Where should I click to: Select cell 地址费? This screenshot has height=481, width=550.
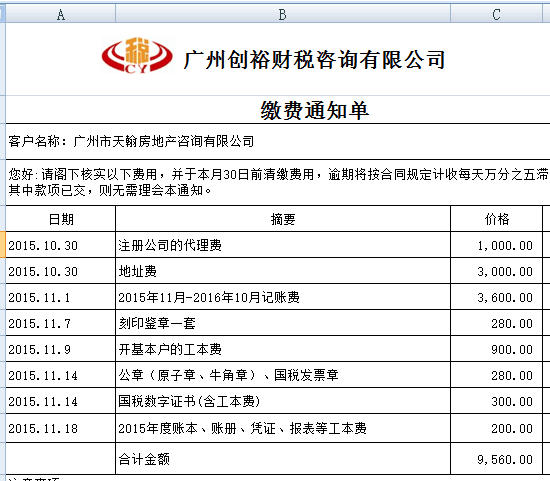click(x=283, y=271)
